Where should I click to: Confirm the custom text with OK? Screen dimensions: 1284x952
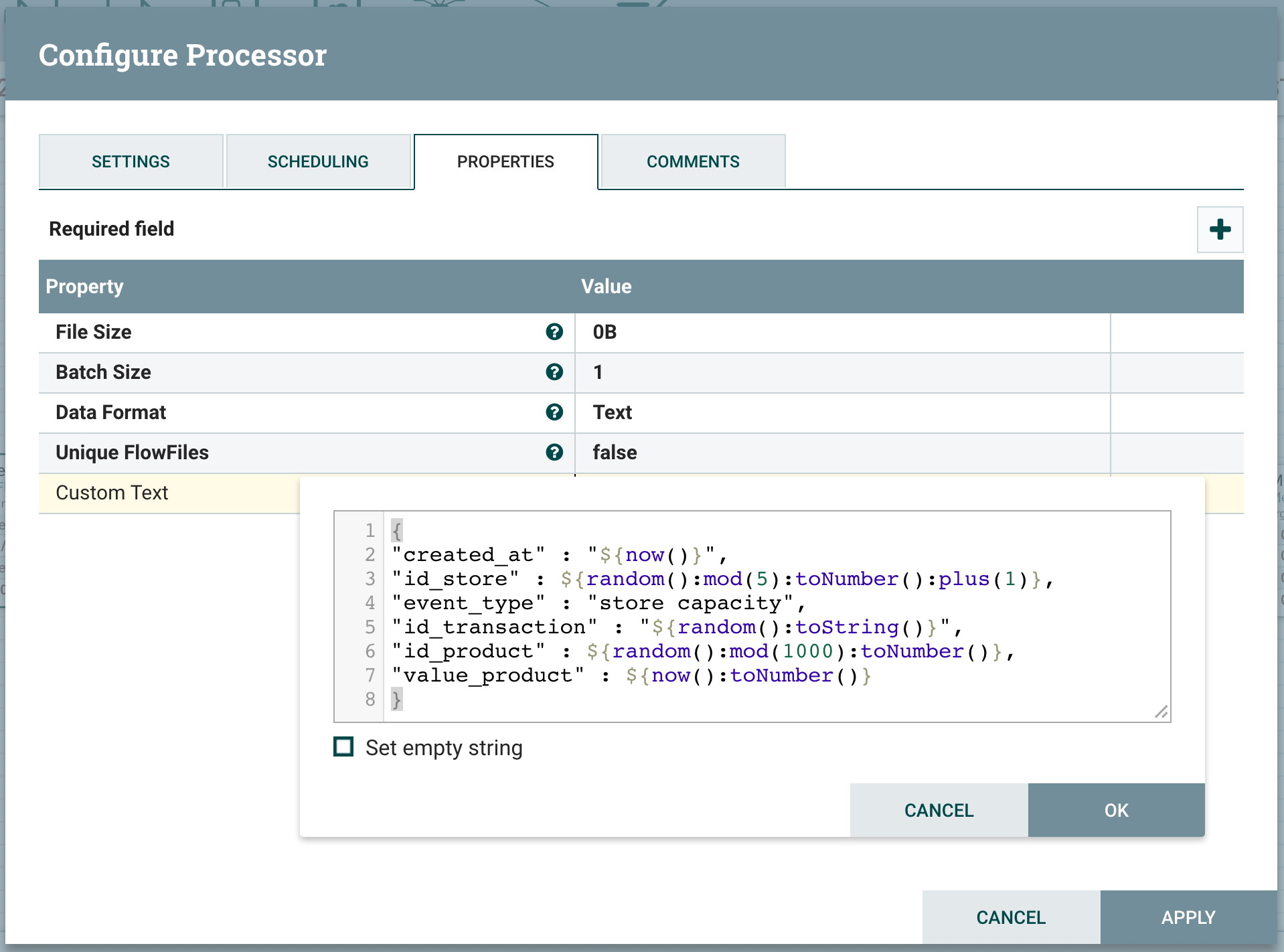click(1115, 810)
